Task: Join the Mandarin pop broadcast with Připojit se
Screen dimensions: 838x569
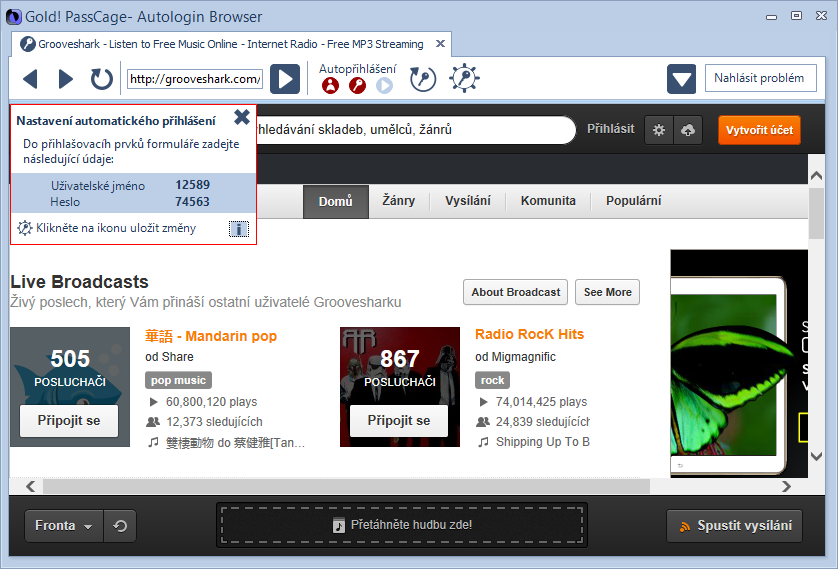Action: coord(69,421)
